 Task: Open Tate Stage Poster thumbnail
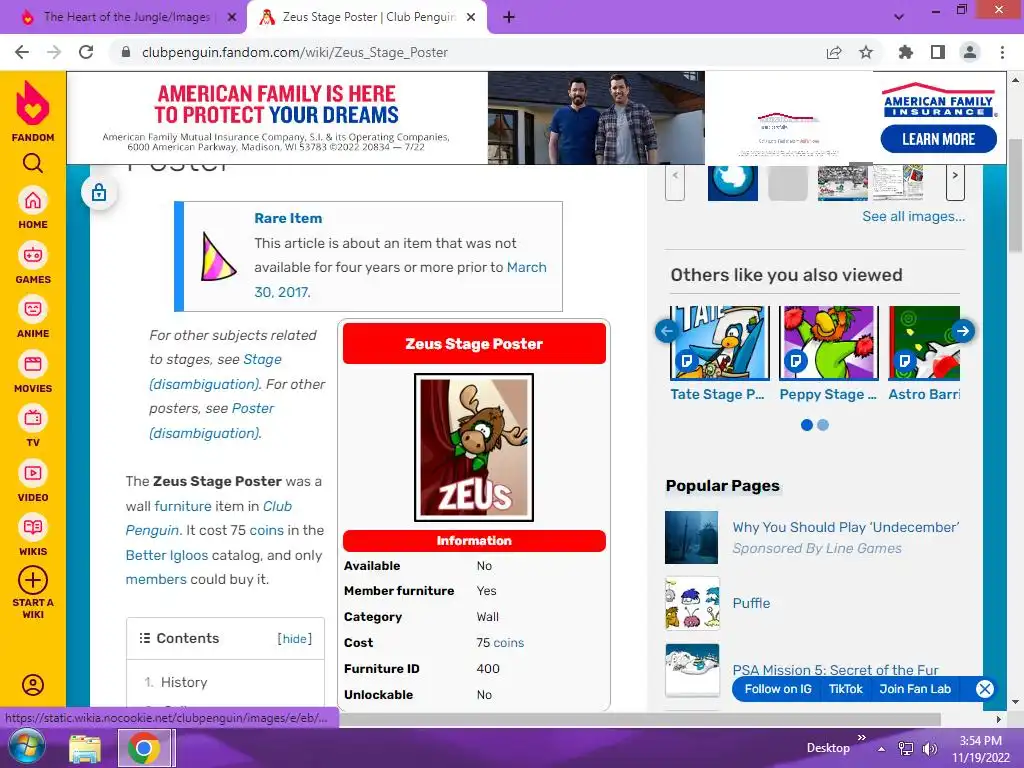click(719, 343)
